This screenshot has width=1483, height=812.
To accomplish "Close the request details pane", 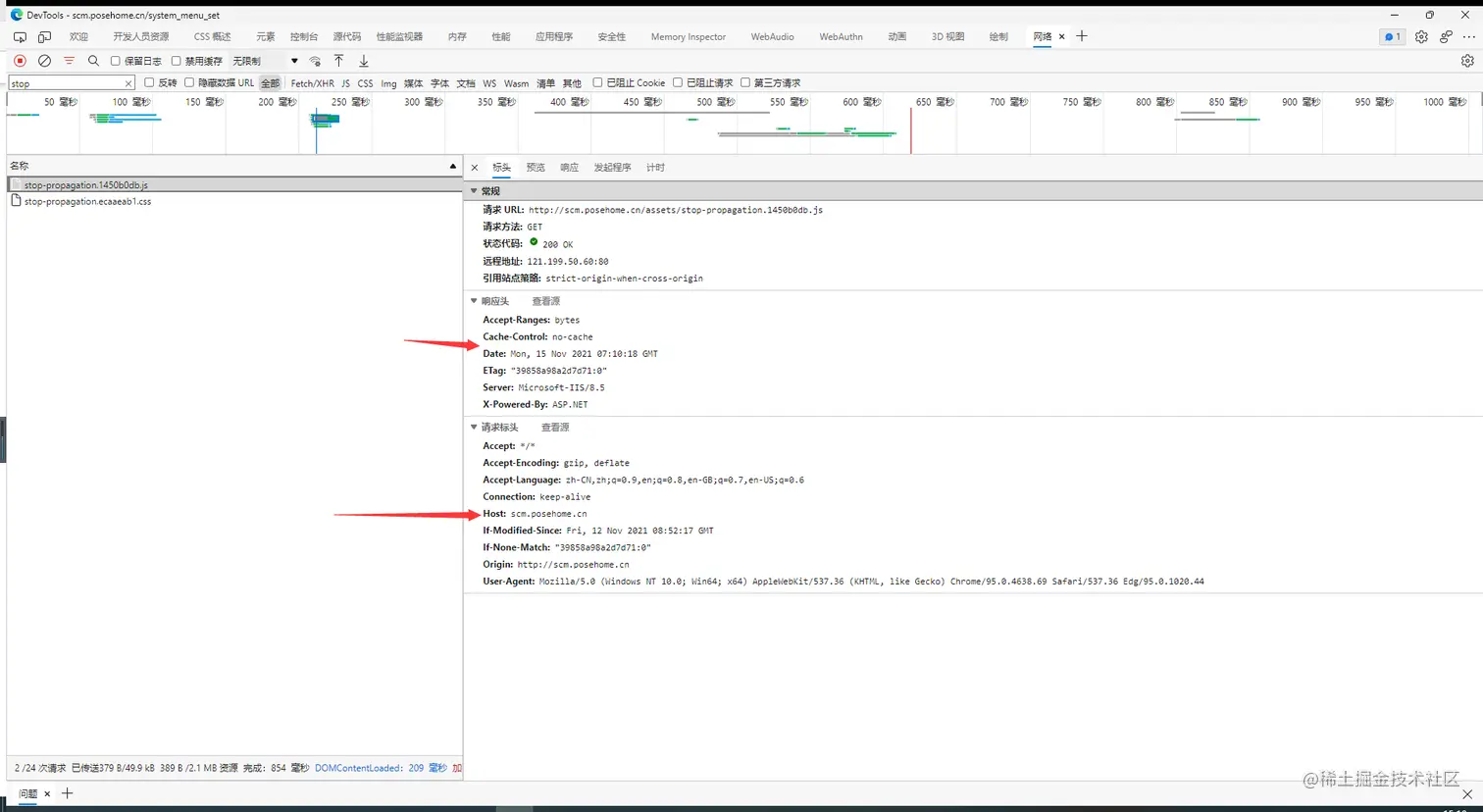I will pyautogui.click(x=475, y=168).
